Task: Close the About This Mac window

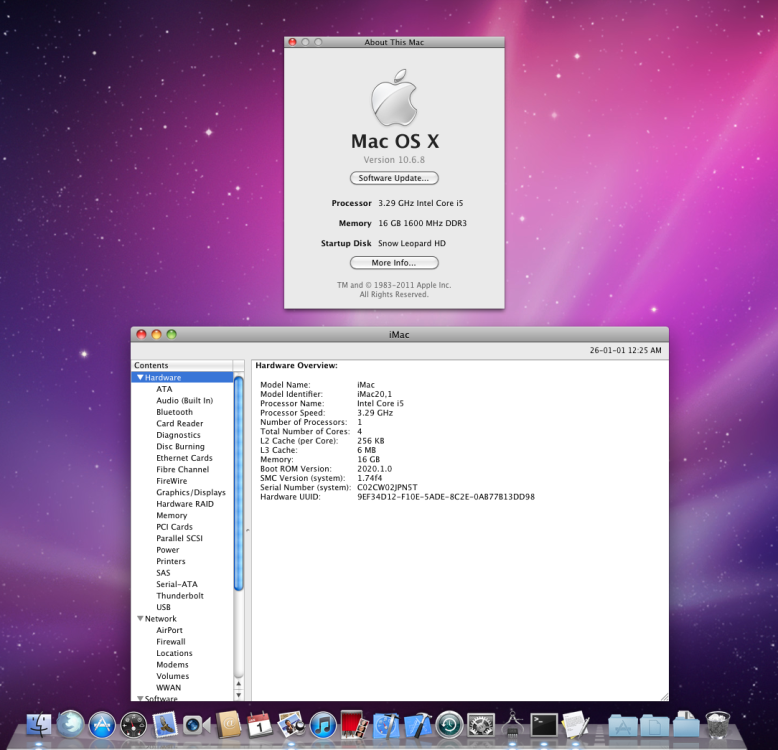Action: (x=292, y=42)
